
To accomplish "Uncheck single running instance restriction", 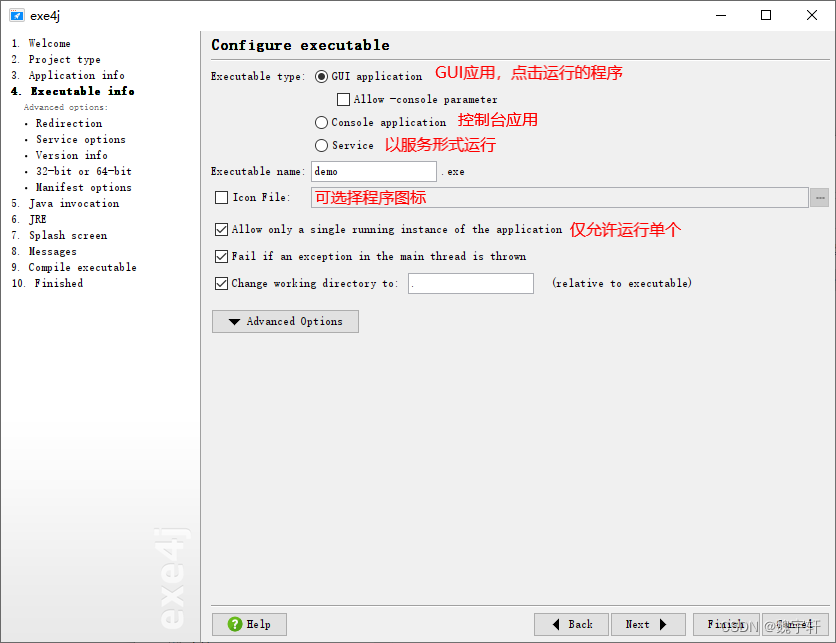I will pyautogui.click(x=221, y=229).
